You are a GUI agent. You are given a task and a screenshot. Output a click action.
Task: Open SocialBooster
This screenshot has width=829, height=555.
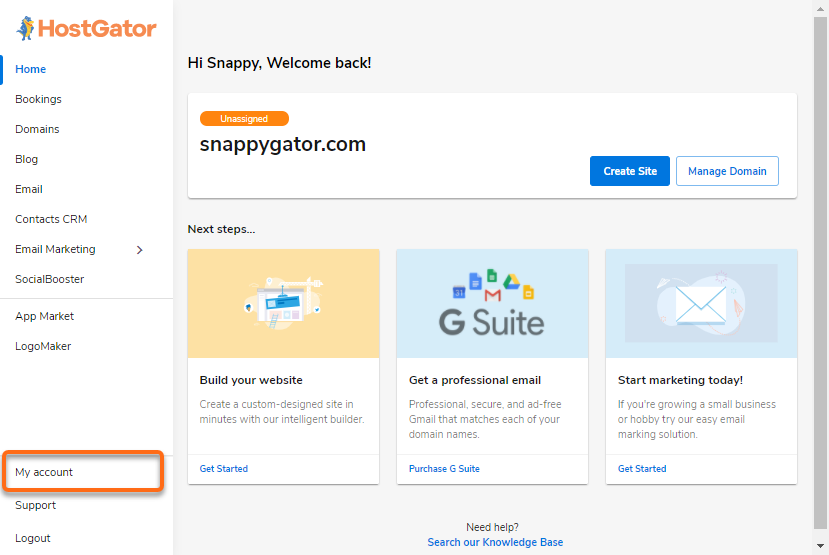pos(50,279)
